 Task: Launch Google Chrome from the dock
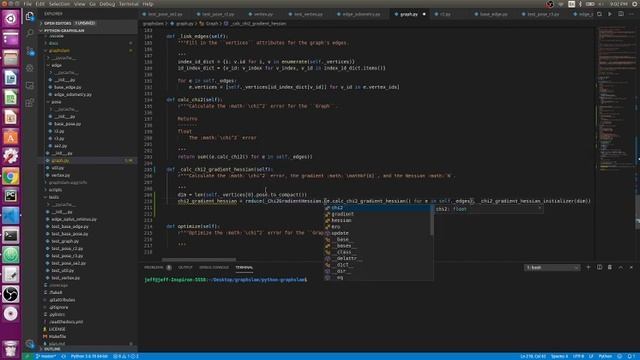click(11, 176)
